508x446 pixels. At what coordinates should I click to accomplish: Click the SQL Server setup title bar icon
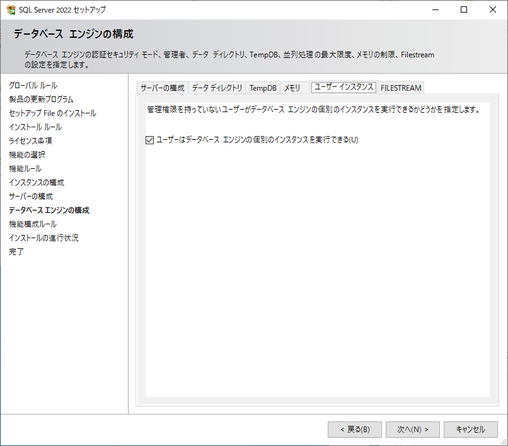[11, 10]
